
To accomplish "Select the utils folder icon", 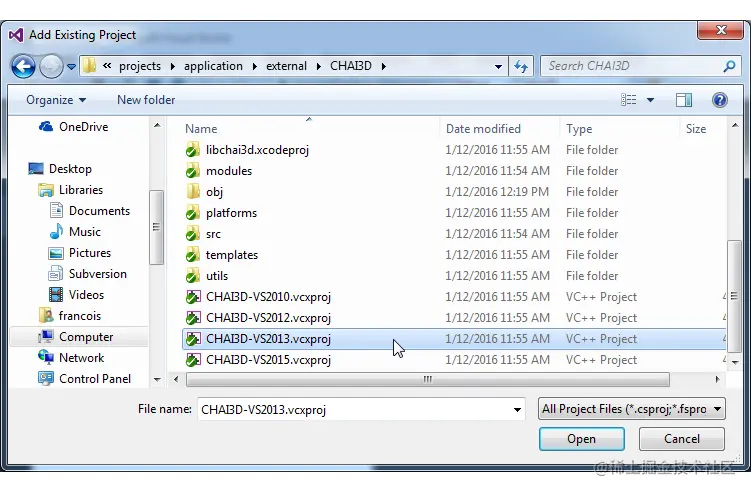I will point(193,276).
